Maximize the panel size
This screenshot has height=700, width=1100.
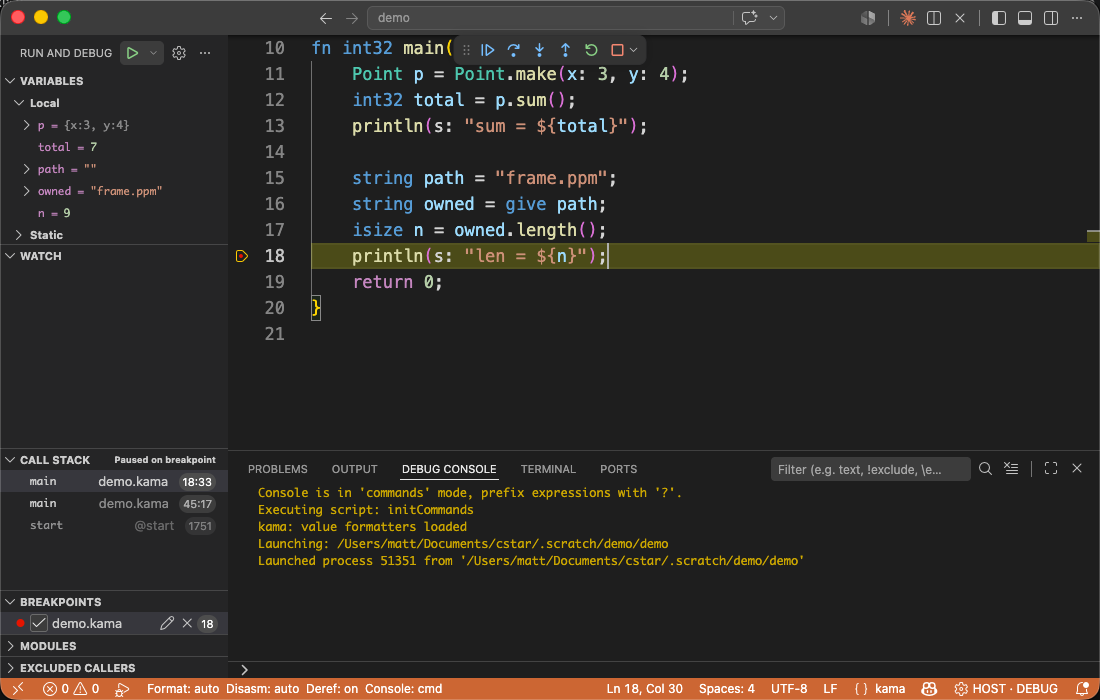pyautogui.click(x=1051, y=469)
